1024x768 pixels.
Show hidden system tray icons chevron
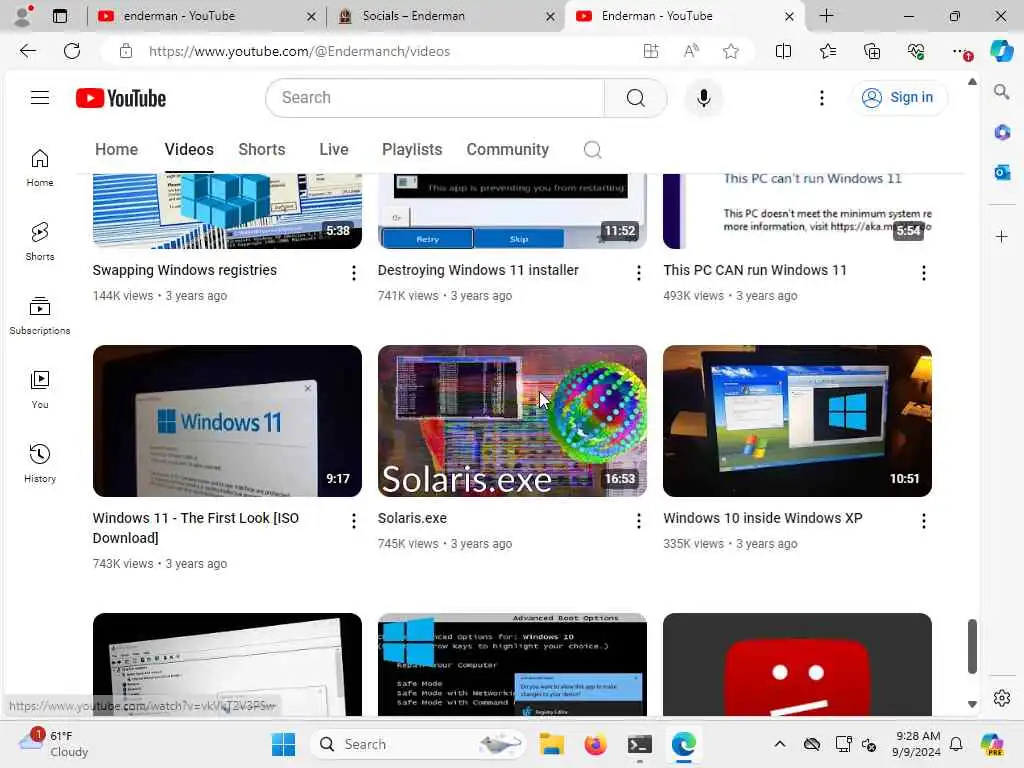pyautogui.click(x=780, y=744)
